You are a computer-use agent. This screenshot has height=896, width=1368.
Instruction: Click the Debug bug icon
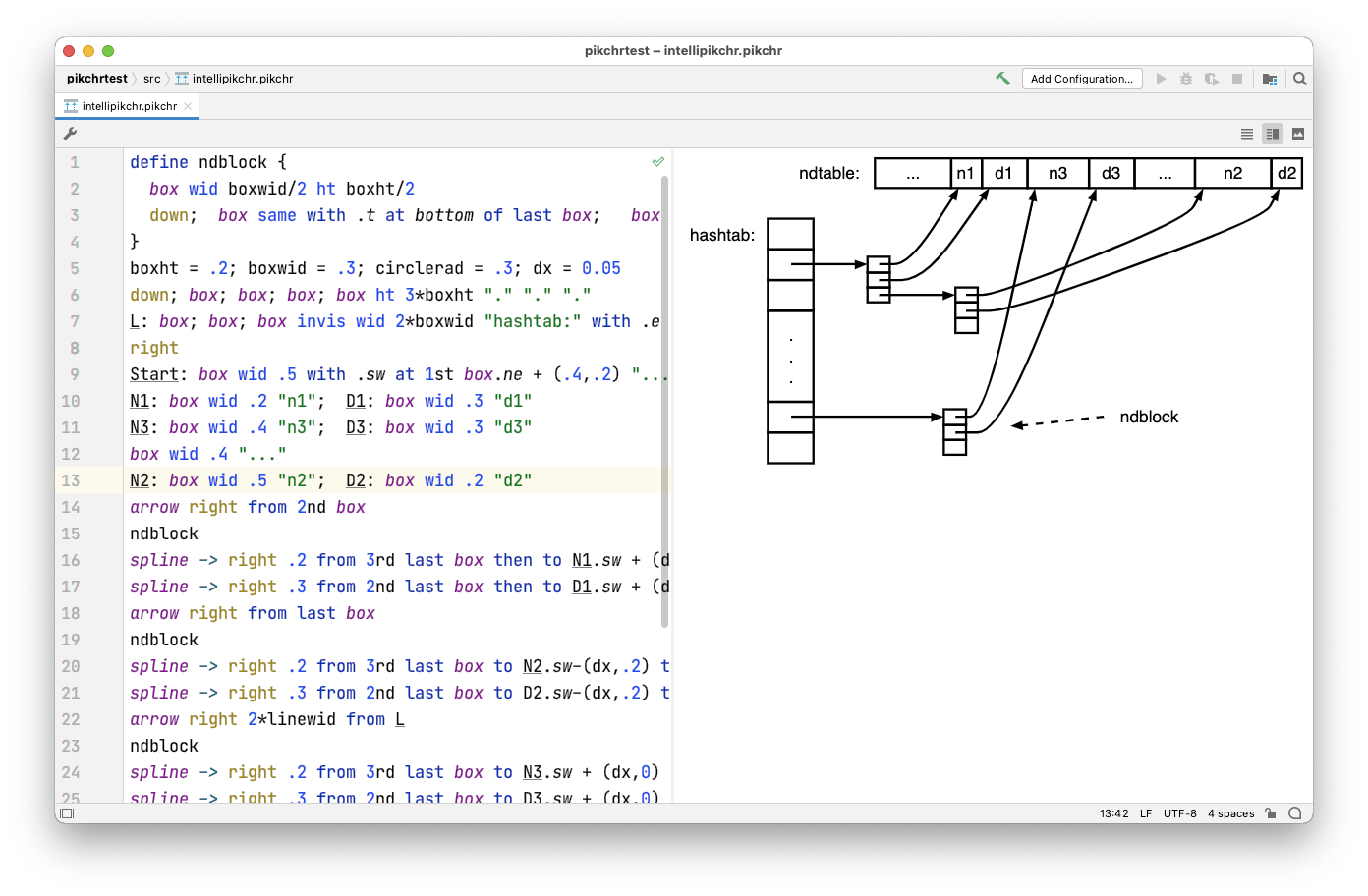pos(1186,79)
